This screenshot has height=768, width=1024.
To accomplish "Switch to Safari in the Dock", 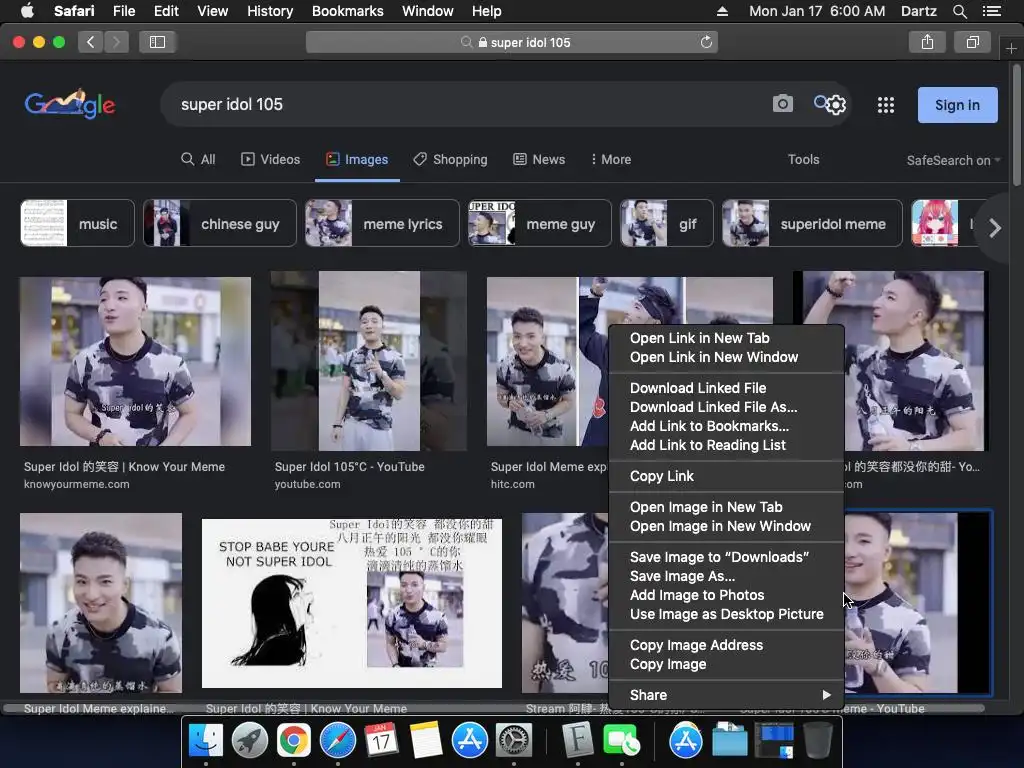I will tap(338, 740).
